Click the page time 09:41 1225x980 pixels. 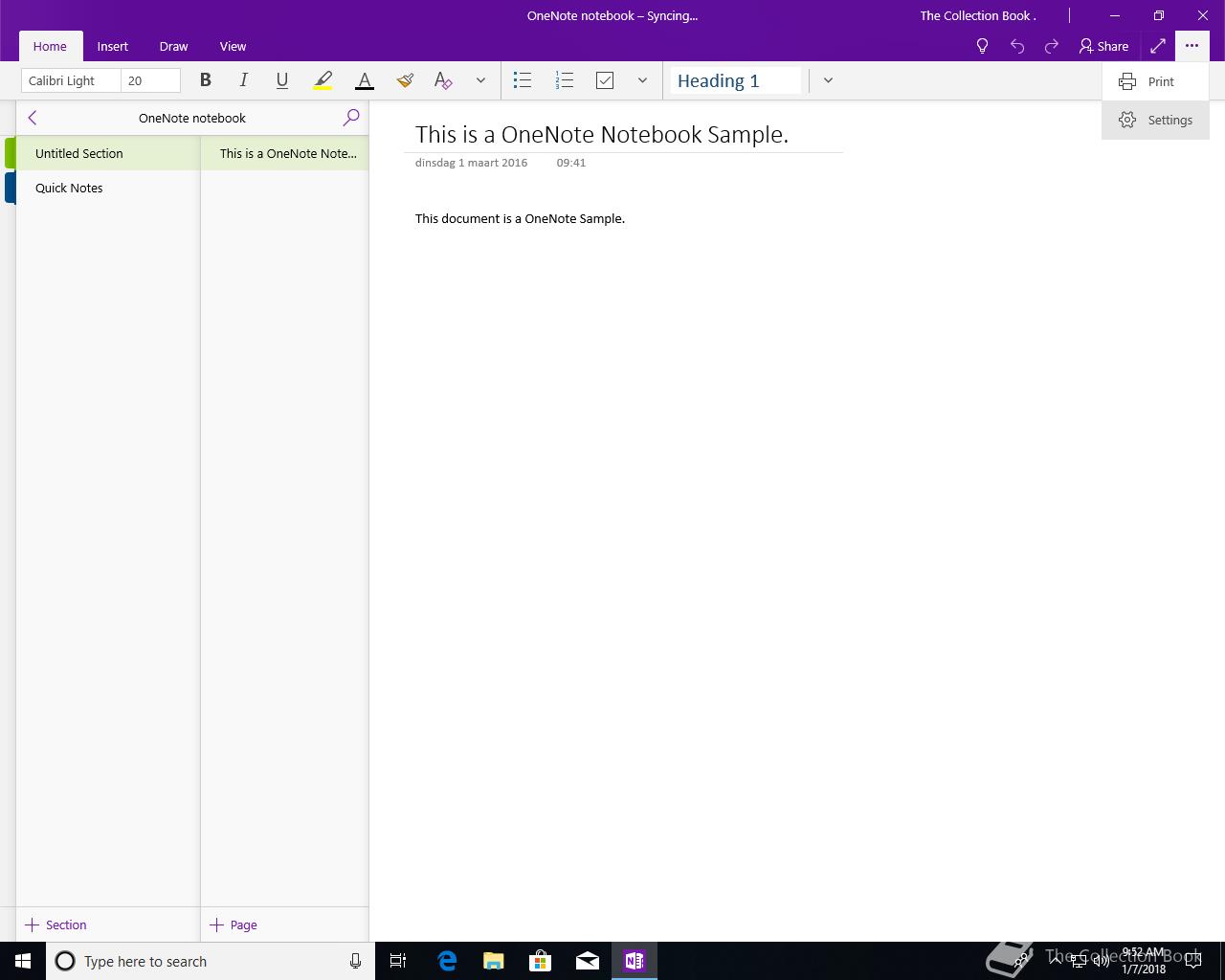coord(571,163)
